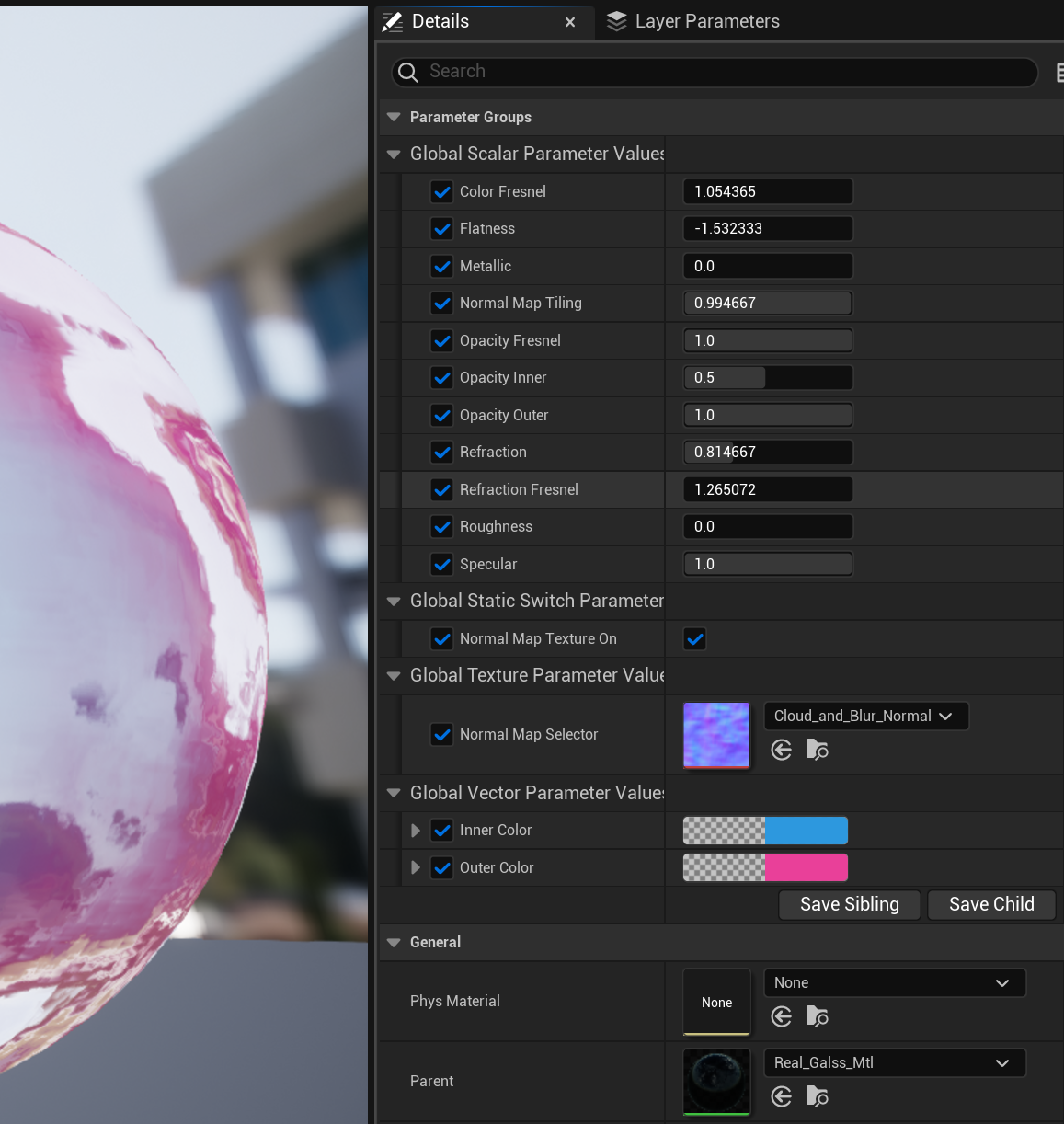Open the Cloud_and_Blur_Normal texture dropdown
This screenshot has height=1124, width=1064.
pyautogui.click(x=866, y=716)
